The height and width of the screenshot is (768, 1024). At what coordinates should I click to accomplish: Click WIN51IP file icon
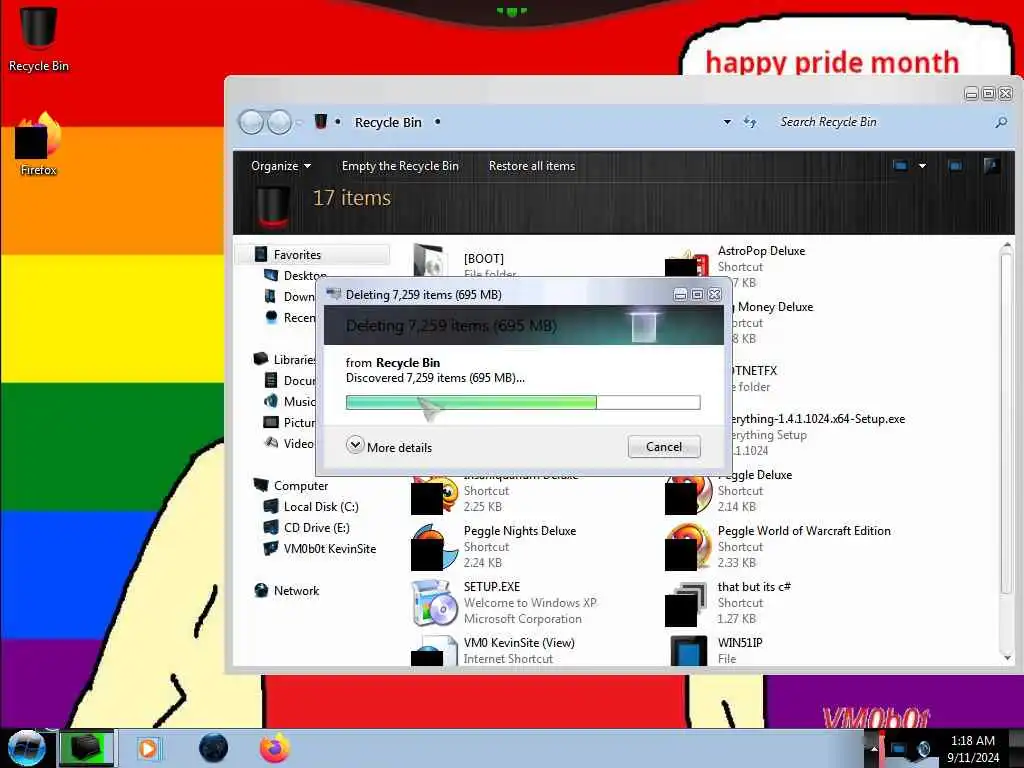(688, 650)
